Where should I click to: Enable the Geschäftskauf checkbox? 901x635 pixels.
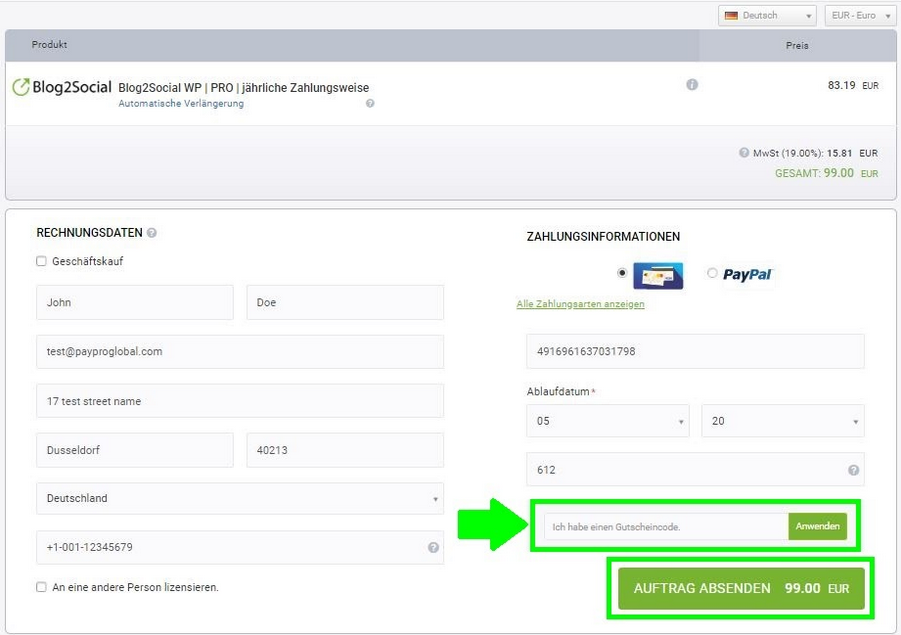click(x=41, y=261)
